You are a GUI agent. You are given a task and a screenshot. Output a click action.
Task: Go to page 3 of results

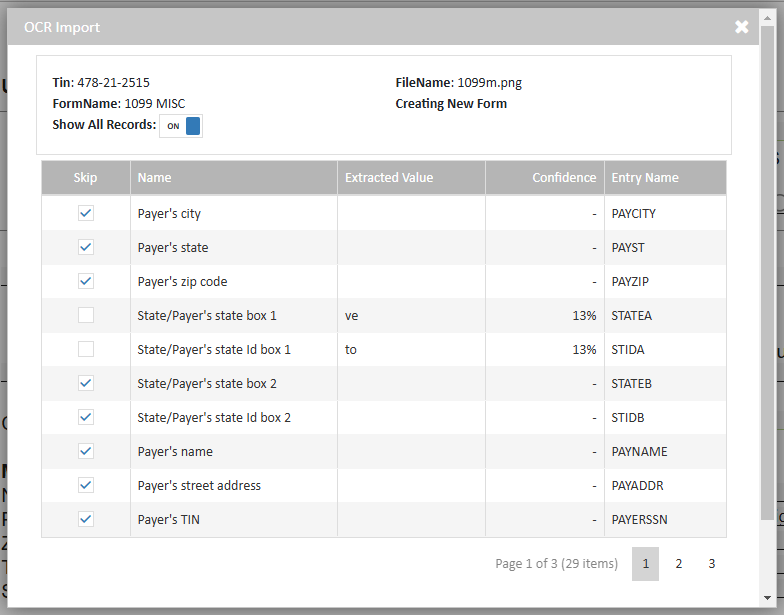tap(711, 564)
